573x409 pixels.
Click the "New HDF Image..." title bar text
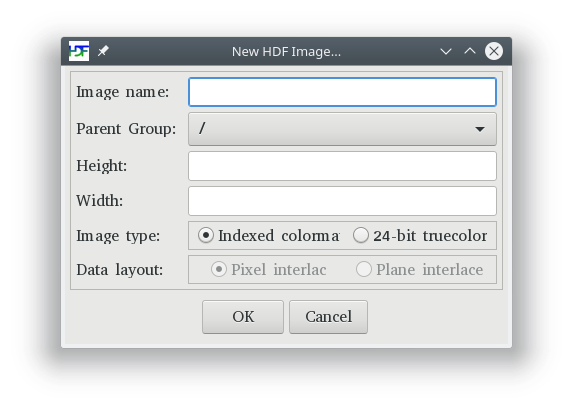coord(286,52)
